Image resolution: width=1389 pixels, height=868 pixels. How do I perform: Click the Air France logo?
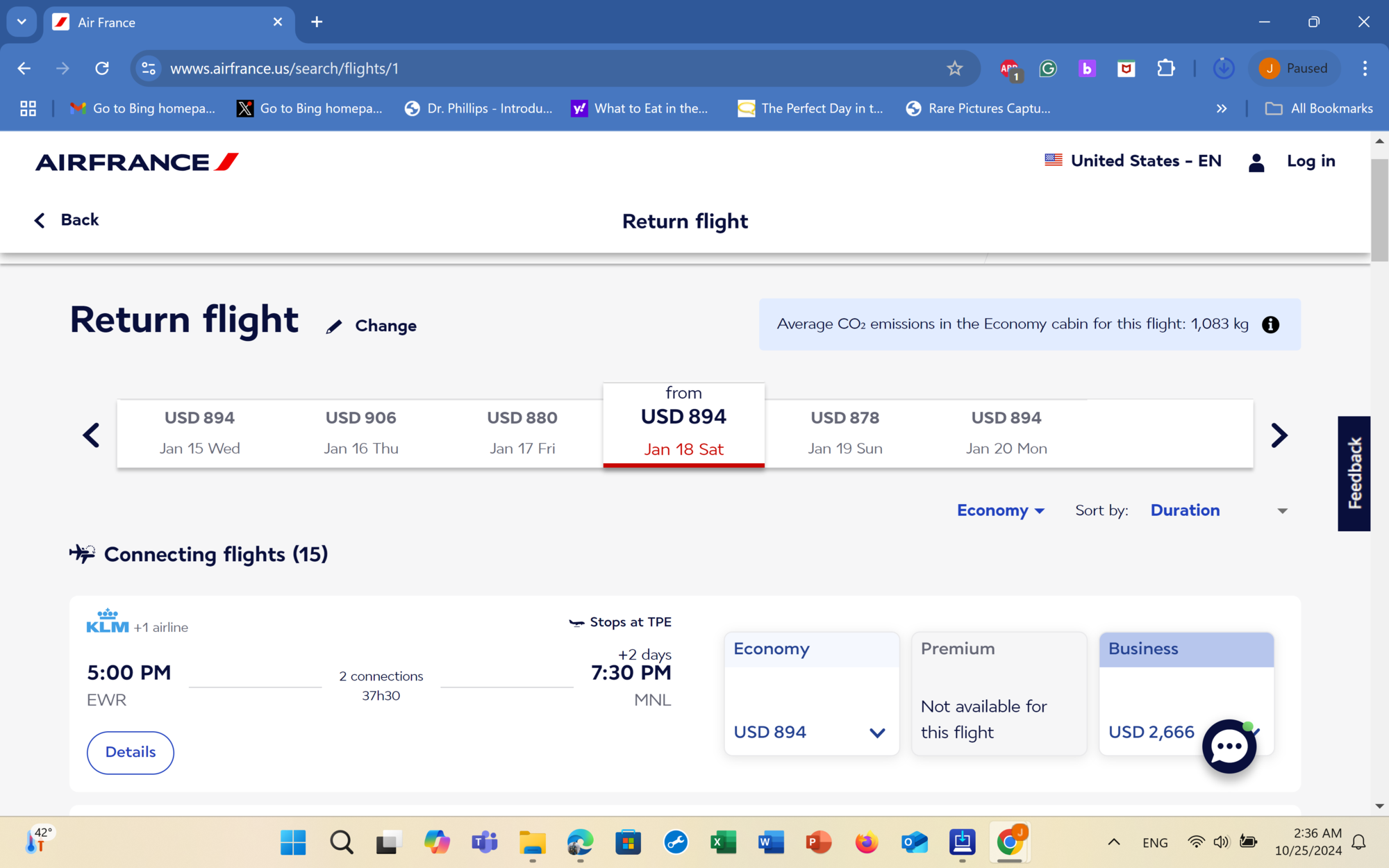[x=137, y=162]
